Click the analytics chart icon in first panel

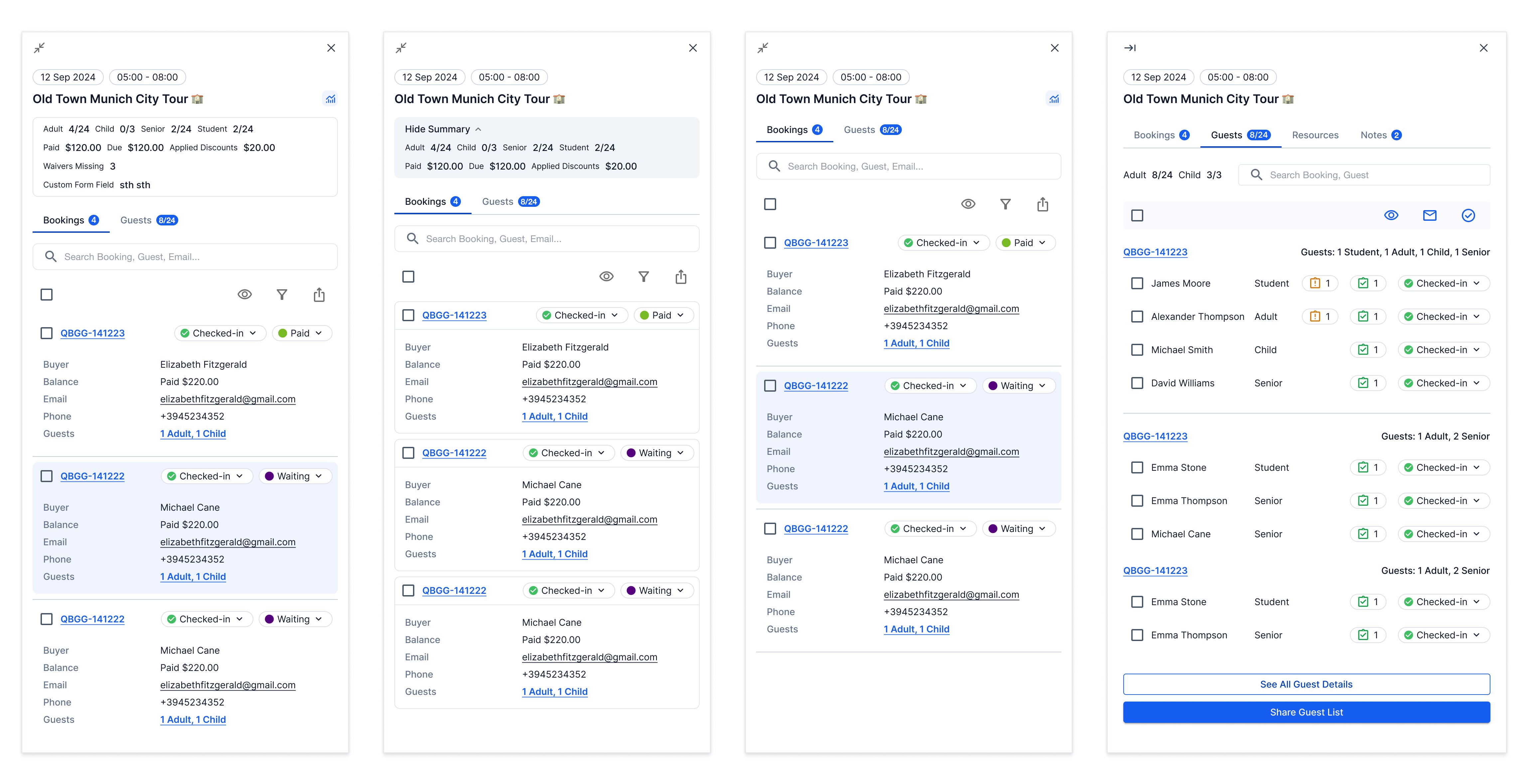331,99
